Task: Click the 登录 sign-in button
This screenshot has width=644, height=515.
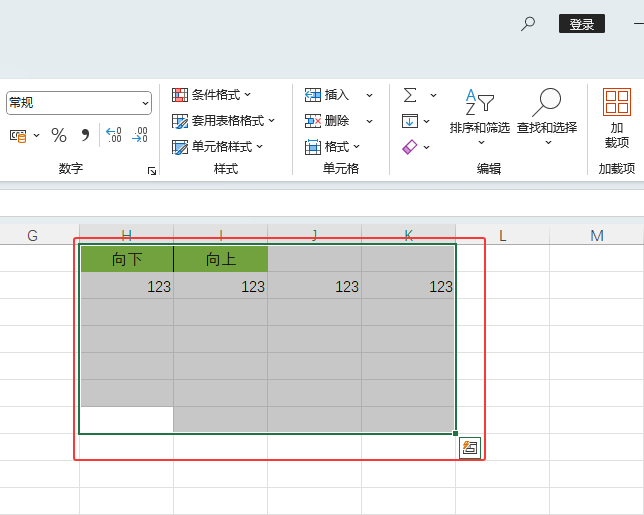Action: (x=582, y=24)
